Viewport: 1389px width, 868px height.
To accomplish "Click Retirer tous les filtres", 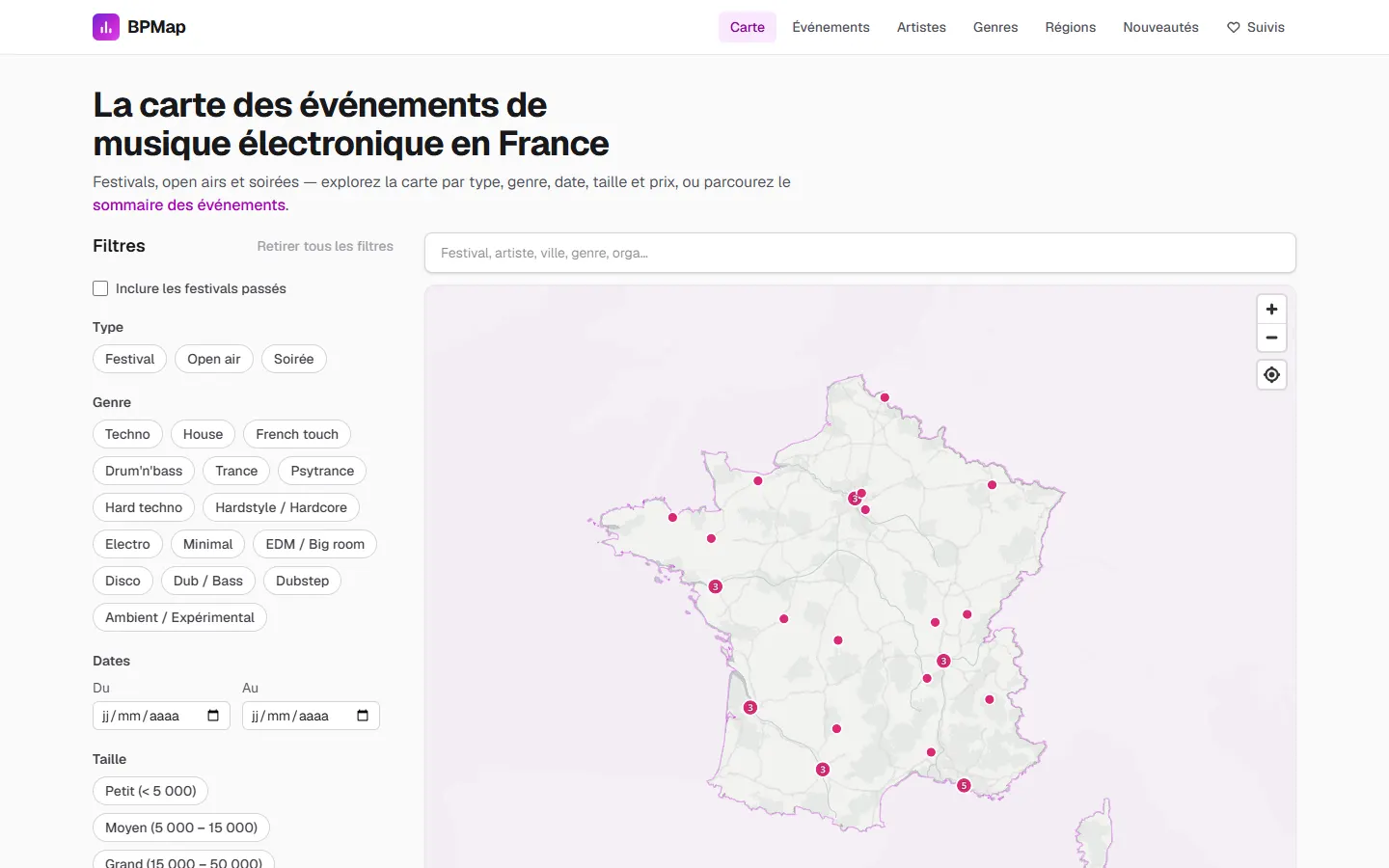I will point(325,246).
